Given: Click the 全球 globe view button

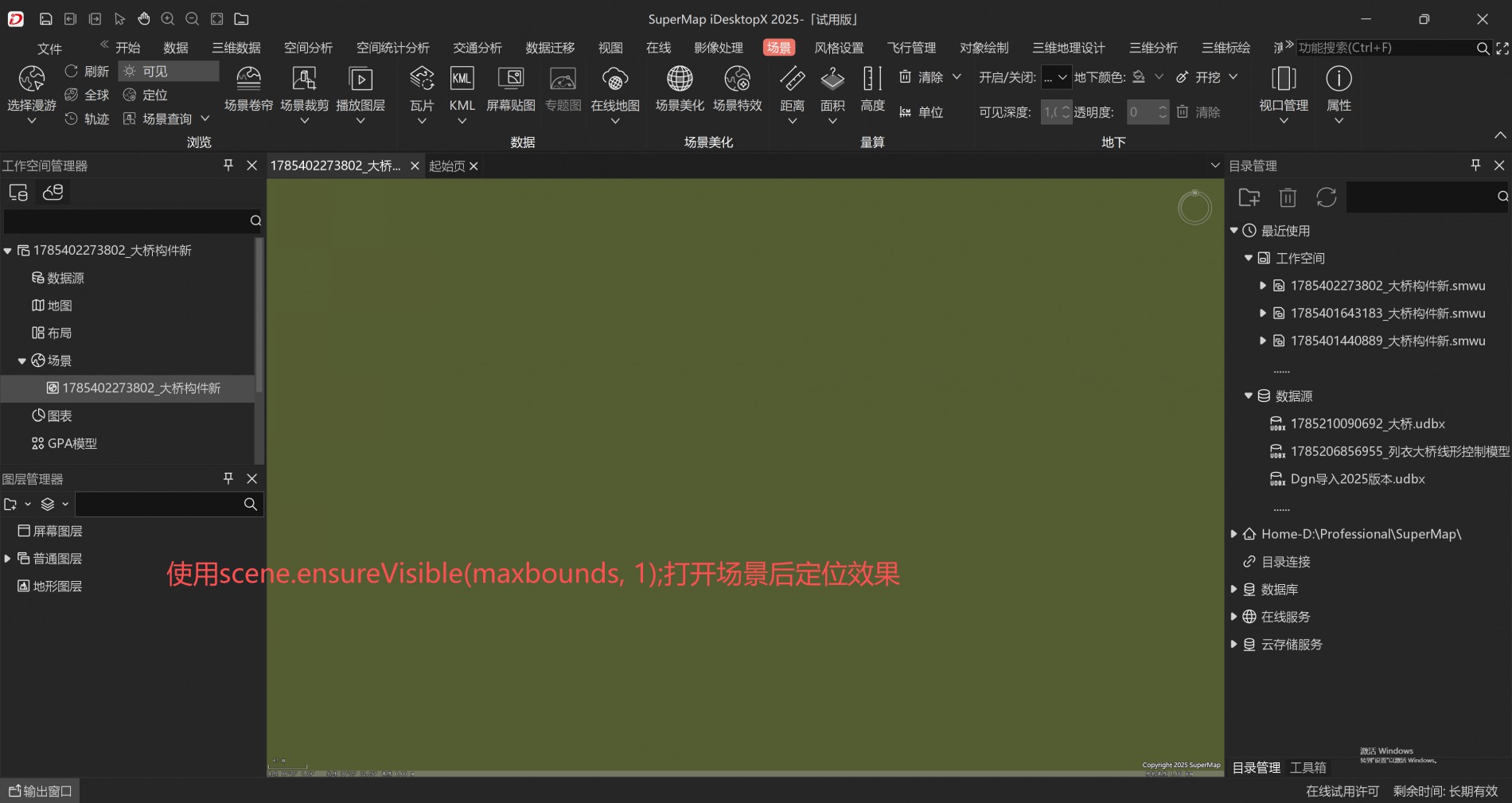Looking at the screenshot, I should click(x=87, y=95).
